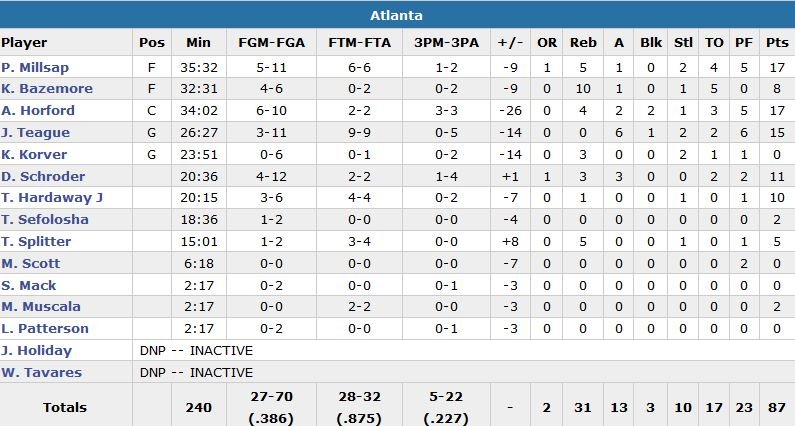Click the Pts column header

(777, 42)
